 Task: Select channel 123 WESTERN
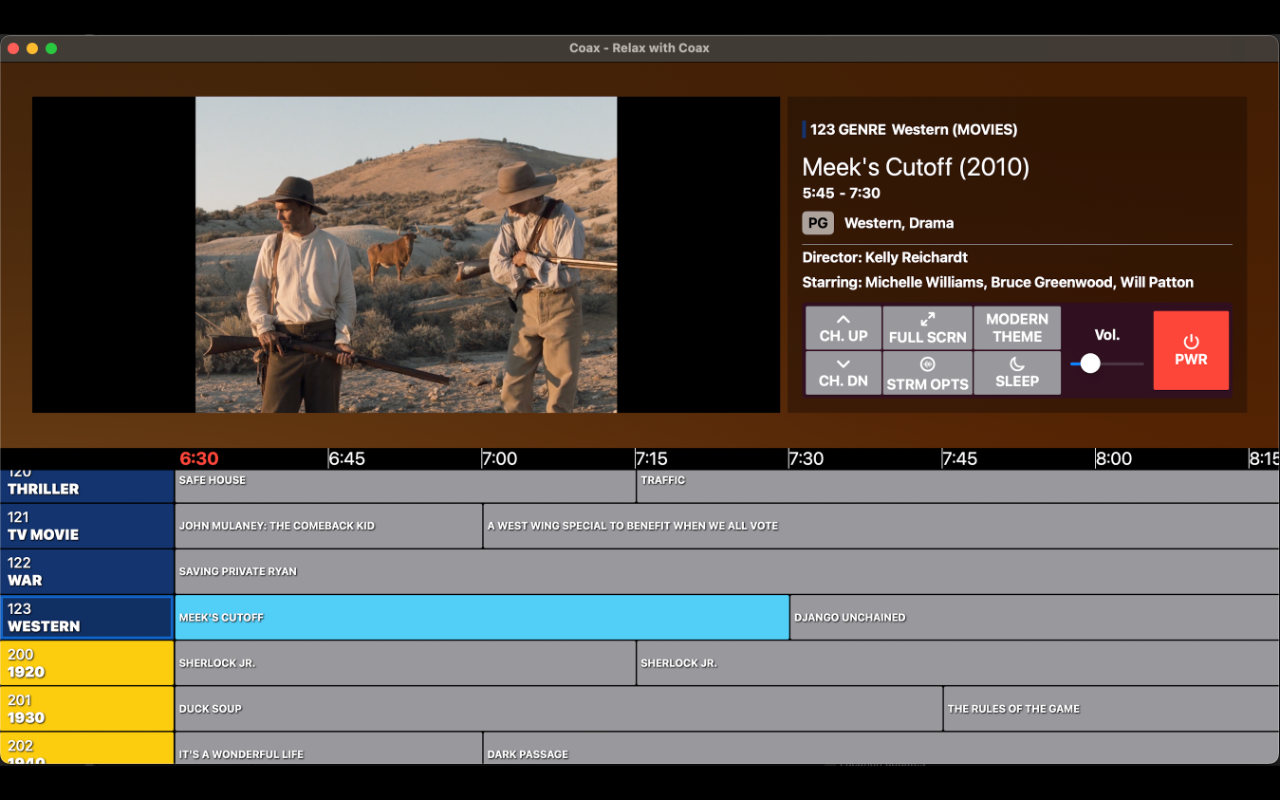87,617
